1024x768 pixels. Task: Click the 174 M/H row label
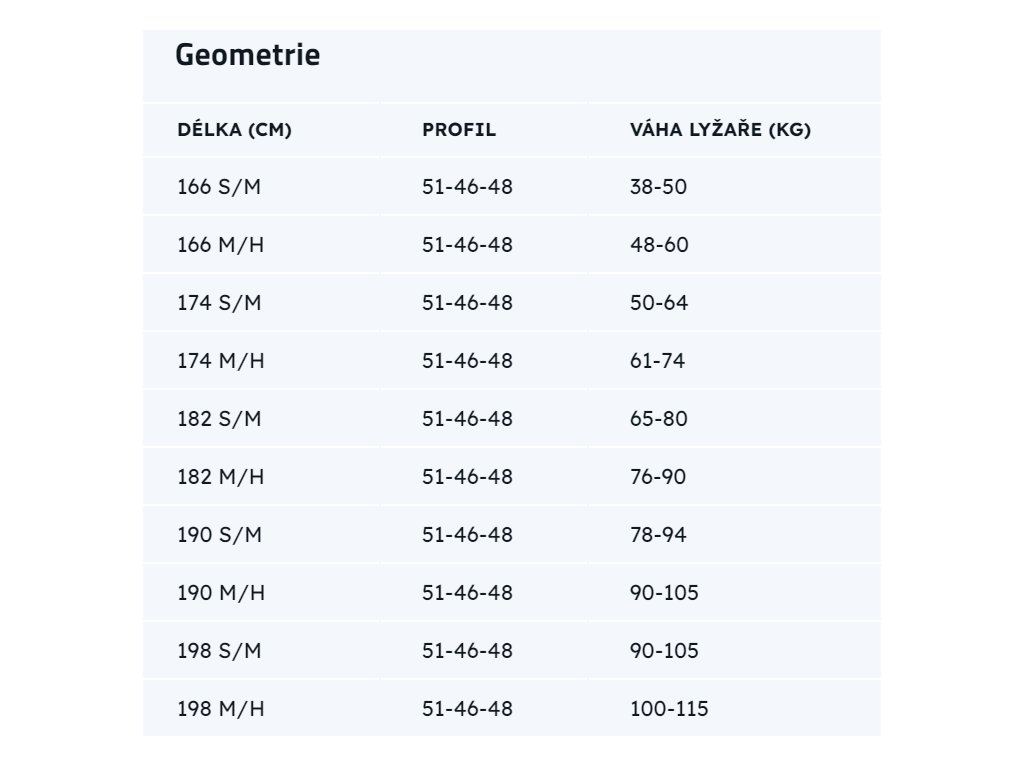[x=221, y=361]
